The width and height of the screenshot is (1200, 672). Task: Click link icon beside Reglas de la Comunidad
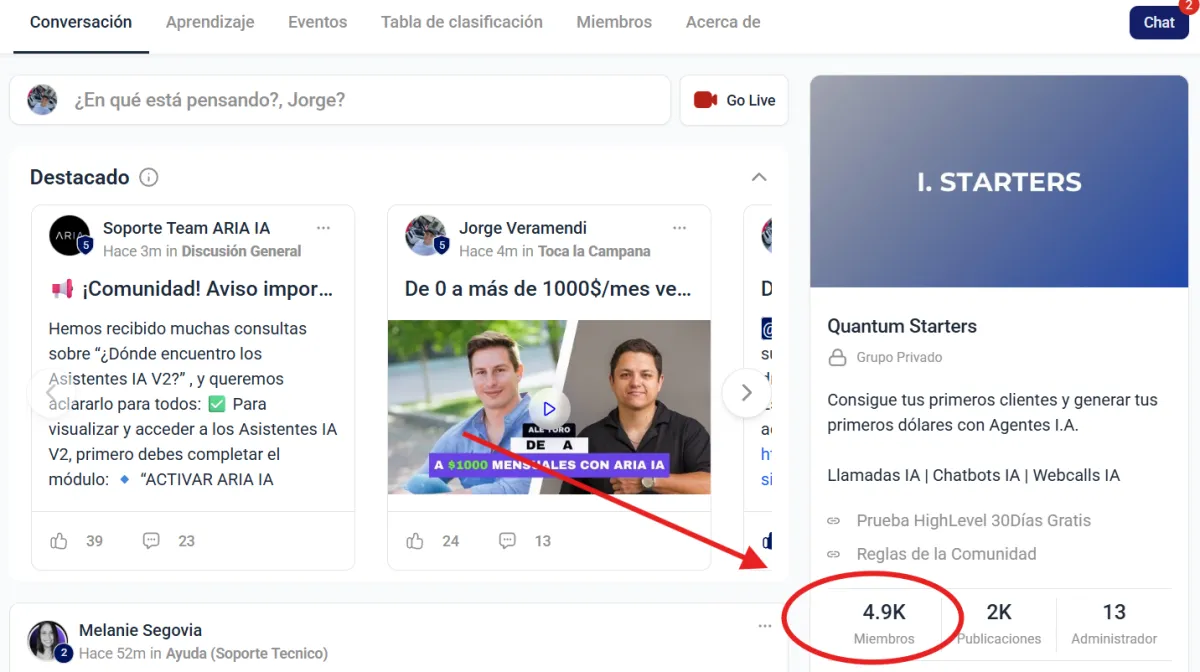(834, 555)
